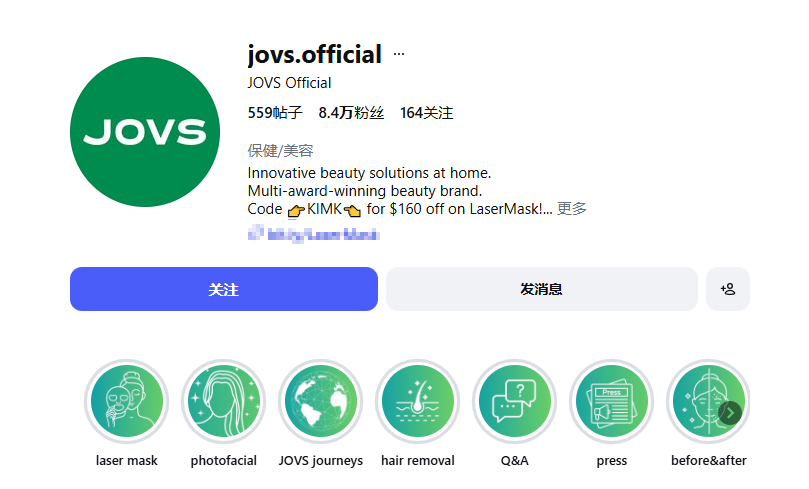Screen dimensions: 809x489
Task: Click the 保健/美容 category label
Action: pos(281,151)
